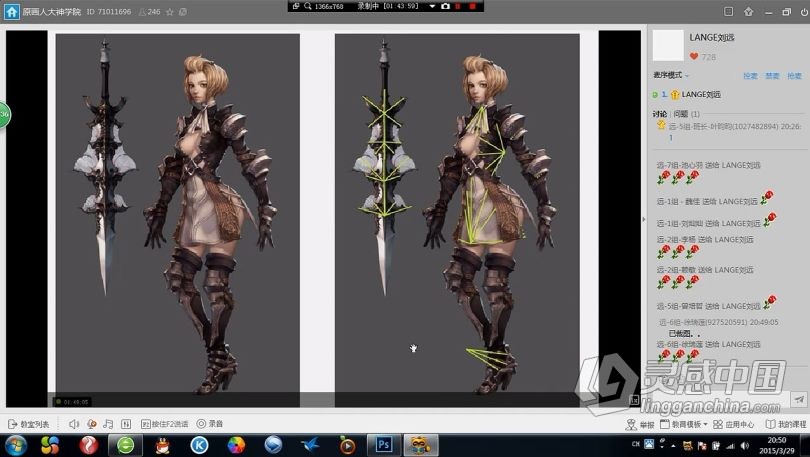Open the blue swirl sphere taskbar icon
The image size is (810, 457).
click(273, 445)
